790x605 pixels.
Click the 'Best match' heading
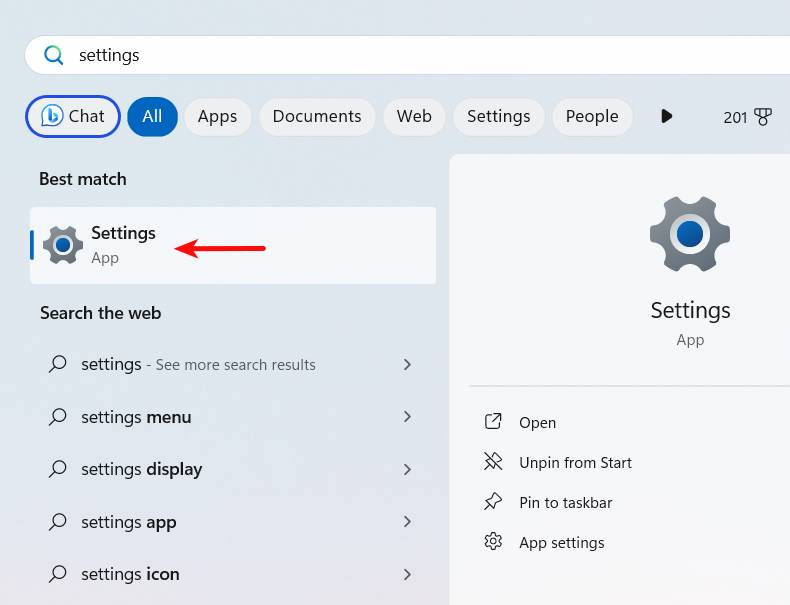[x=83, y=179]
